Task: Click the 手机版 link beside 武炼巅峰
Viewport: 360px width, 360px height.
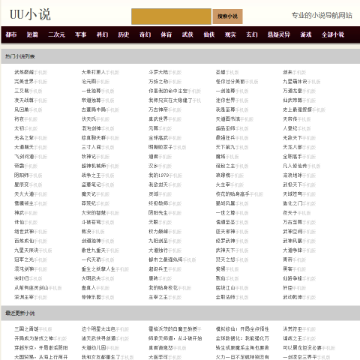Action: coord(41,72)
